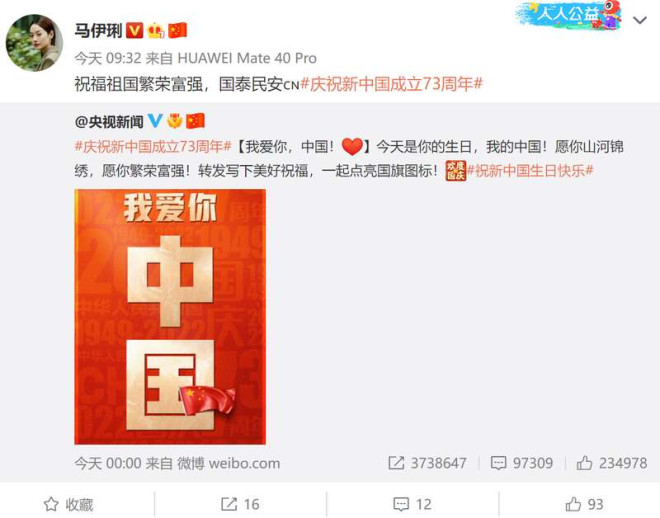Image resolution: width=660 pixels, height=518 pixels.
Task: Click the blue V badge beside 央视新闻
Action: point(155,121)
